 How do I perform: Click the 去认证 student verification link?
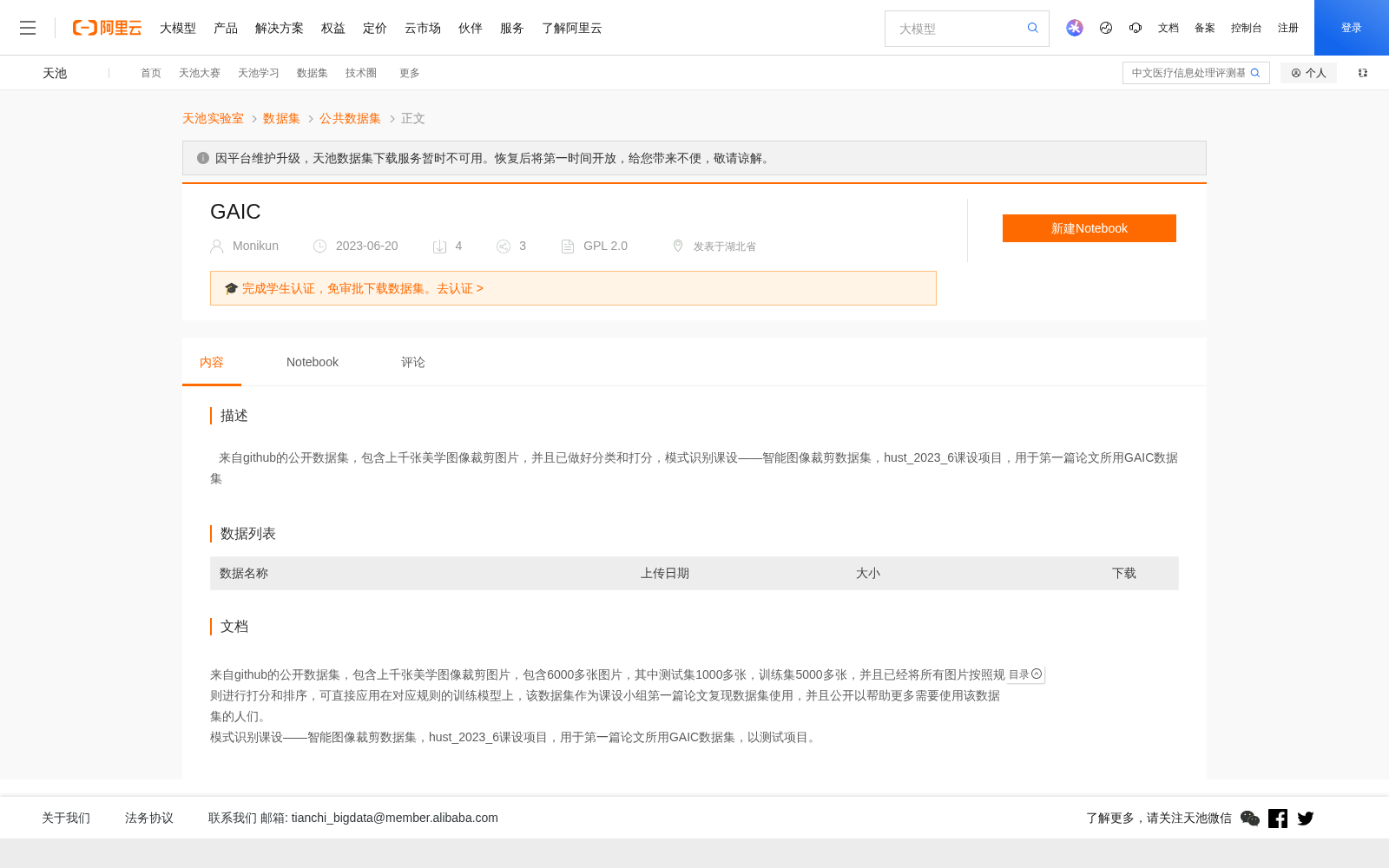(460, 288)
